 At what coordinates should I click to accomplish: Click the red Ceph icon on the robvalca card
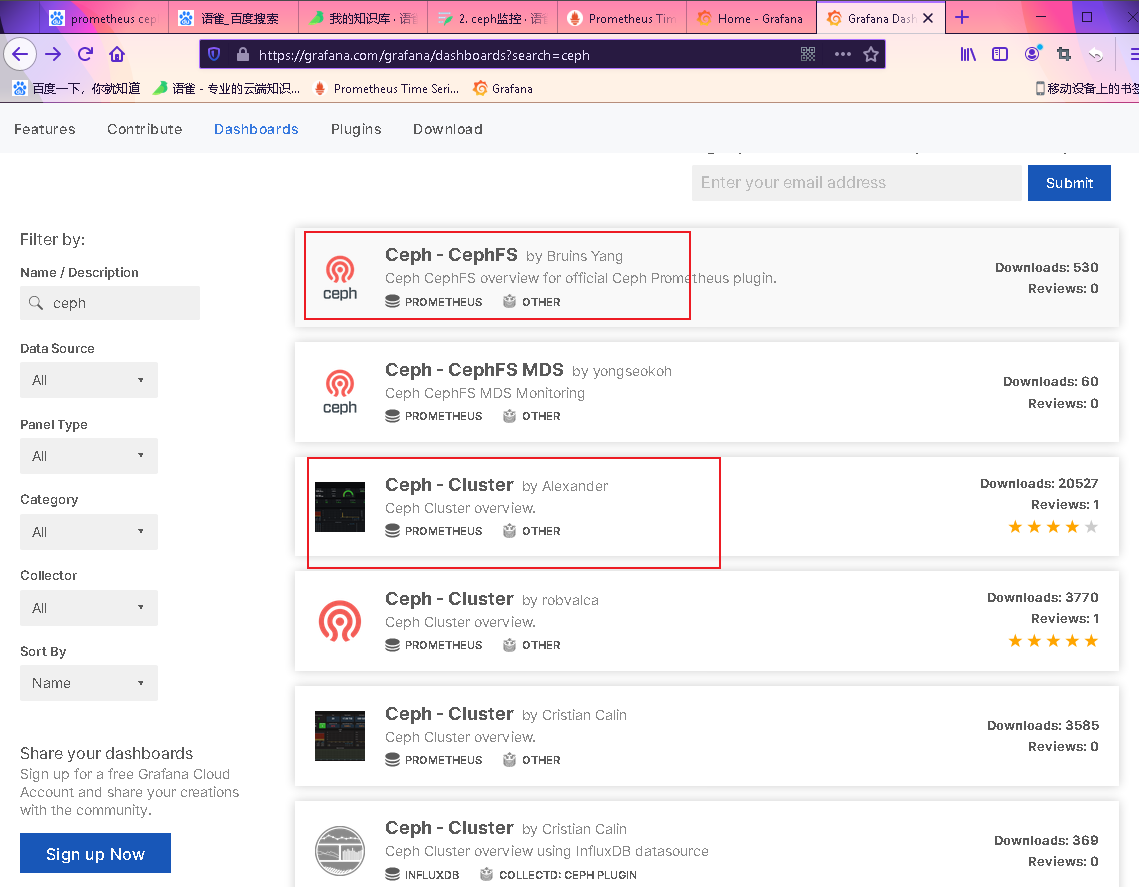coord(340,621)
